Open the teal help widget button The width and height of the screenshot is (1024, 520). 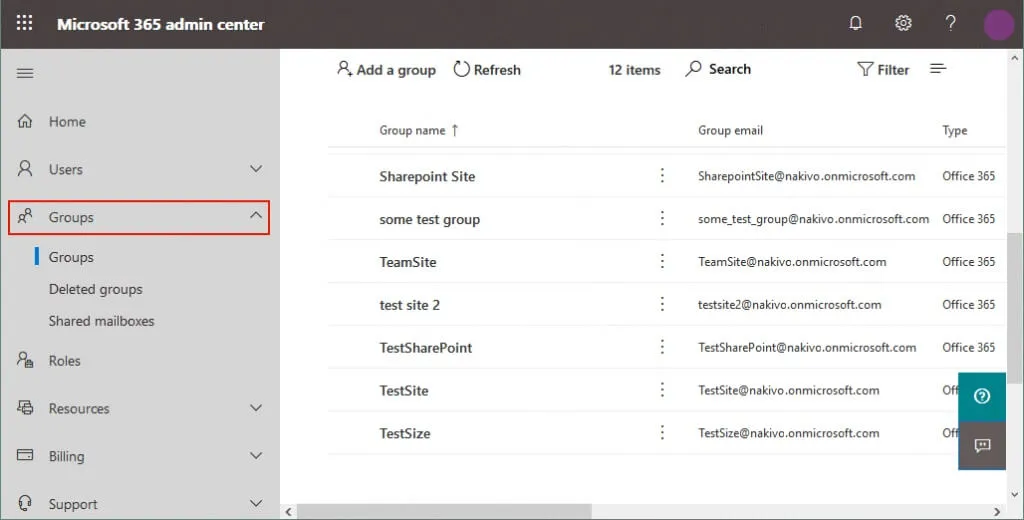(x=981, y=396)
